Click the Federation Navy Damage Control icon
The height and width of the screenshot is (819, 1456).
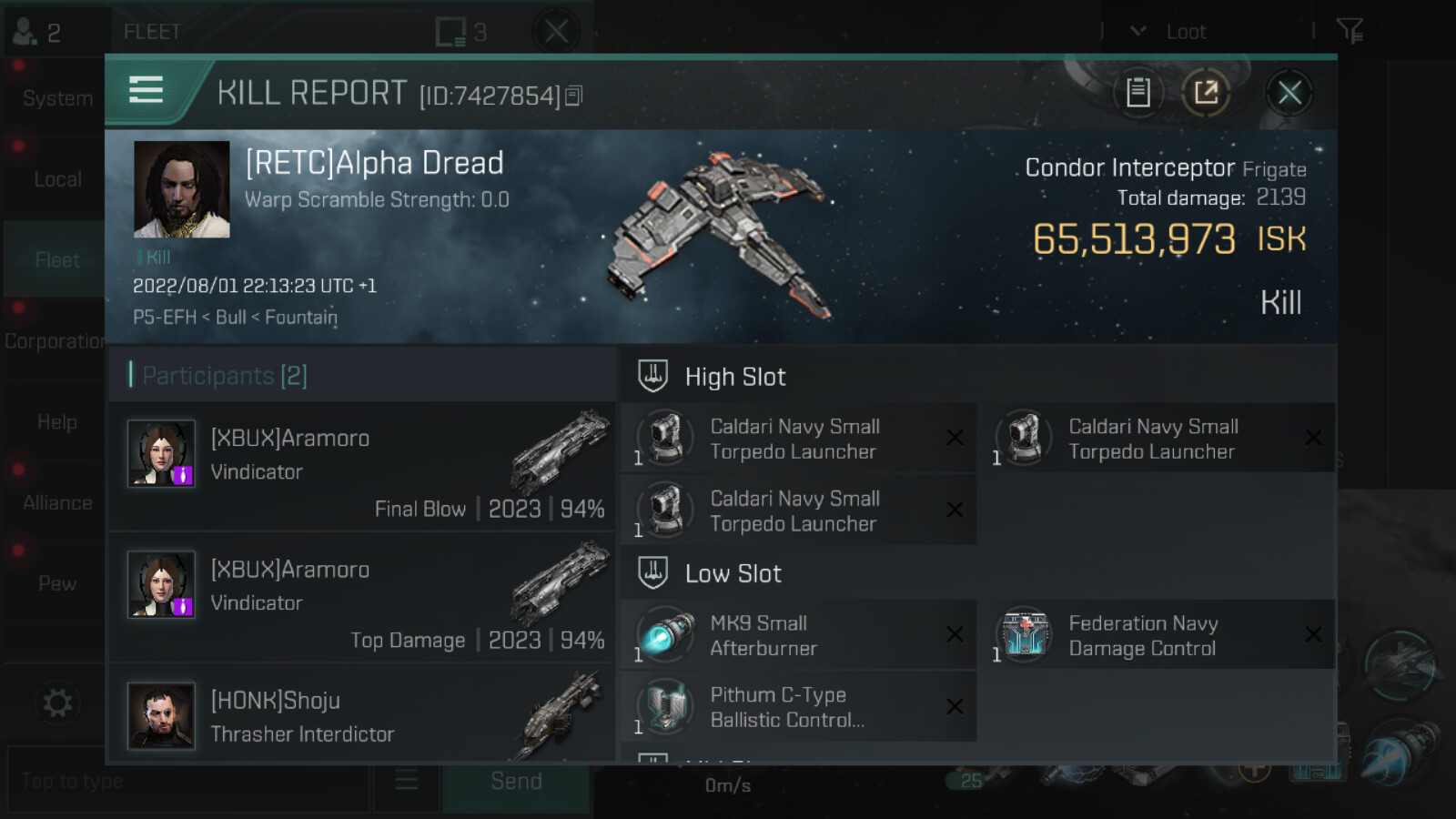click(x=1024, y=635)
